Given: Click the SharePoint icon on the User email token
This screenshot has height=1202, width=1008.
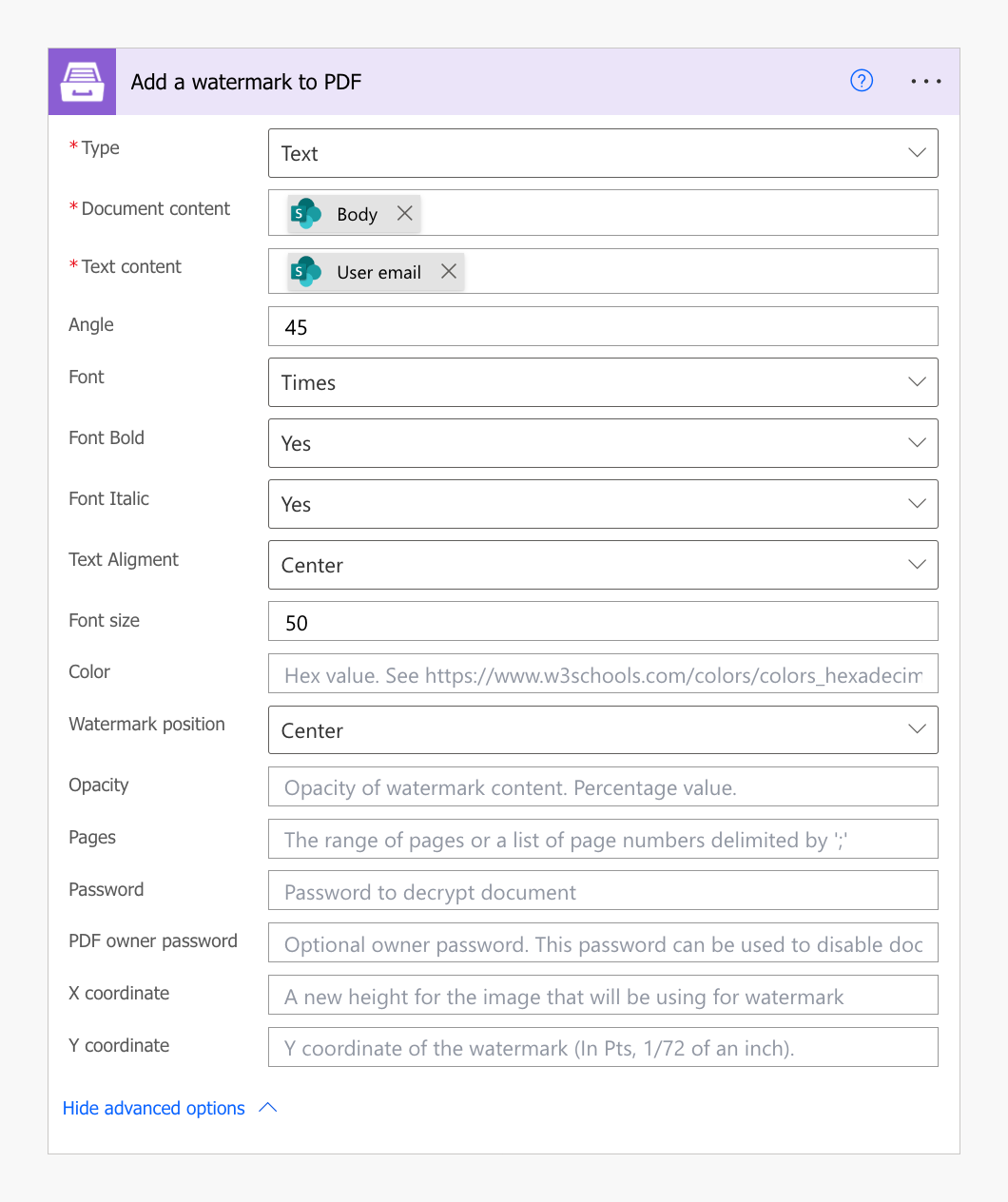Looking at the screenshot, I should 306,271.
